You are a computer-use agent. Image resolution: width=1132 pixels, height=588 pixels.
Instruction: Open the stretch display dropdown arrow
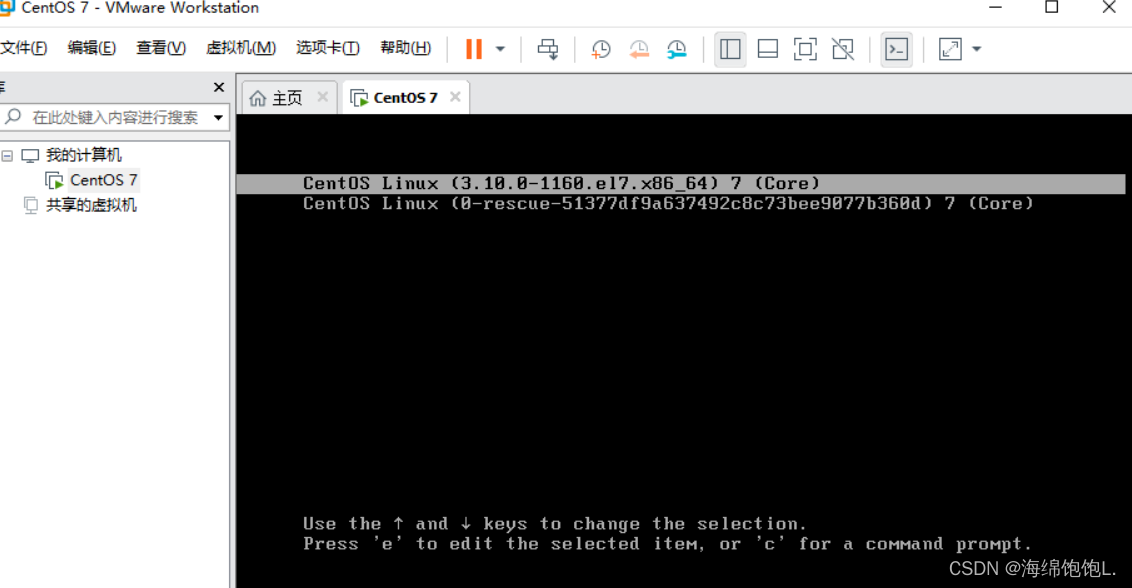coord(977,49)
